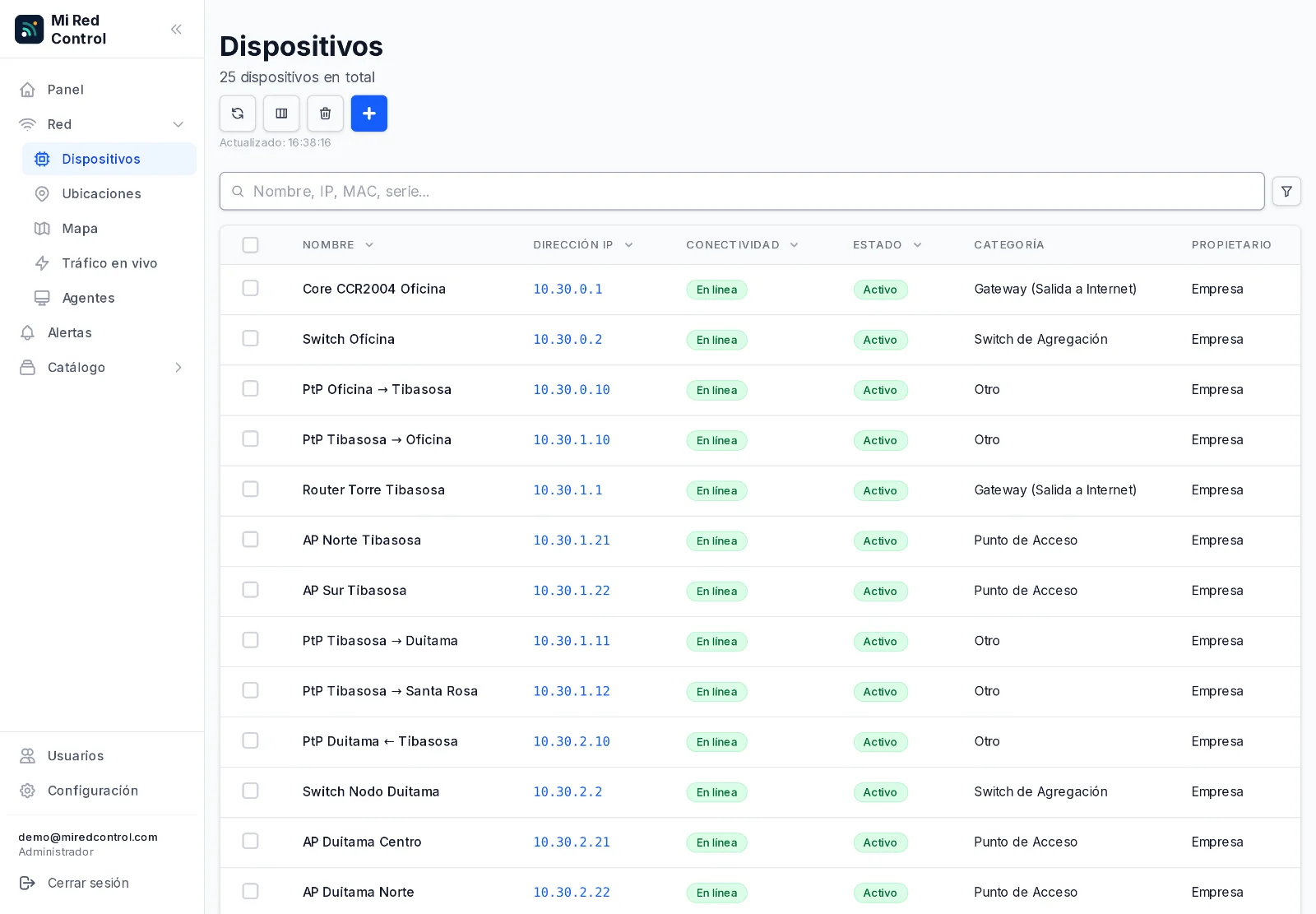Expand the Catálogo section chevron
The width and height of the screenshot is (1316, 914).
178,368
